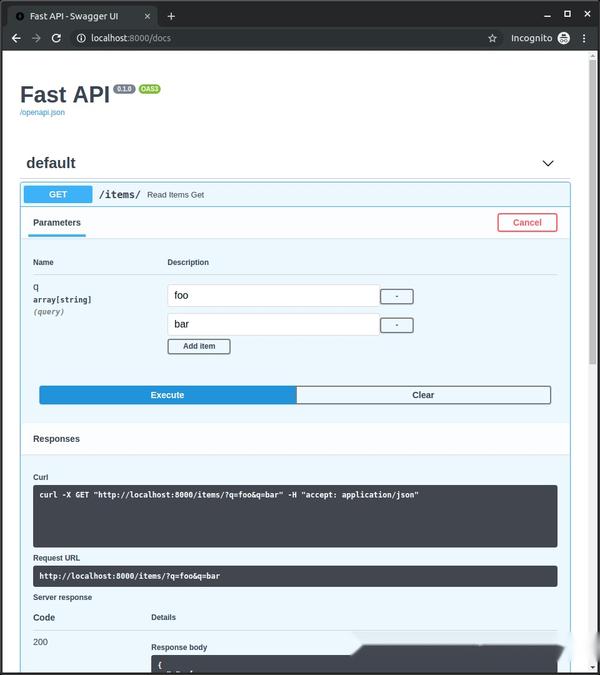
Task: Click the browser back arrow
Action: (16, 38)
